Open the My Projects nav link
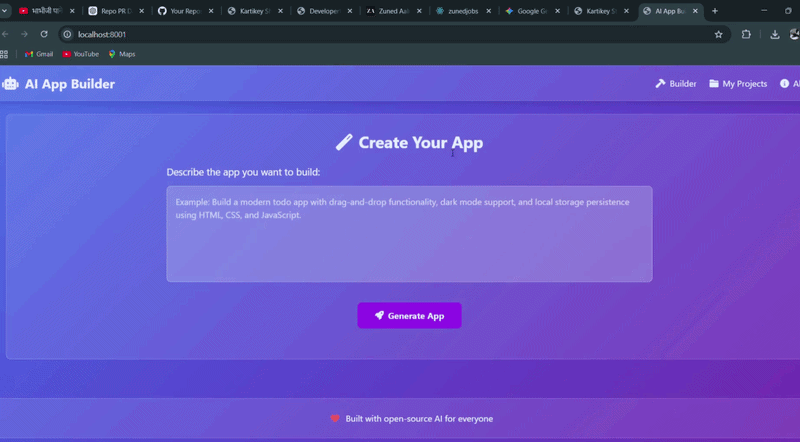 coord(738,83)
